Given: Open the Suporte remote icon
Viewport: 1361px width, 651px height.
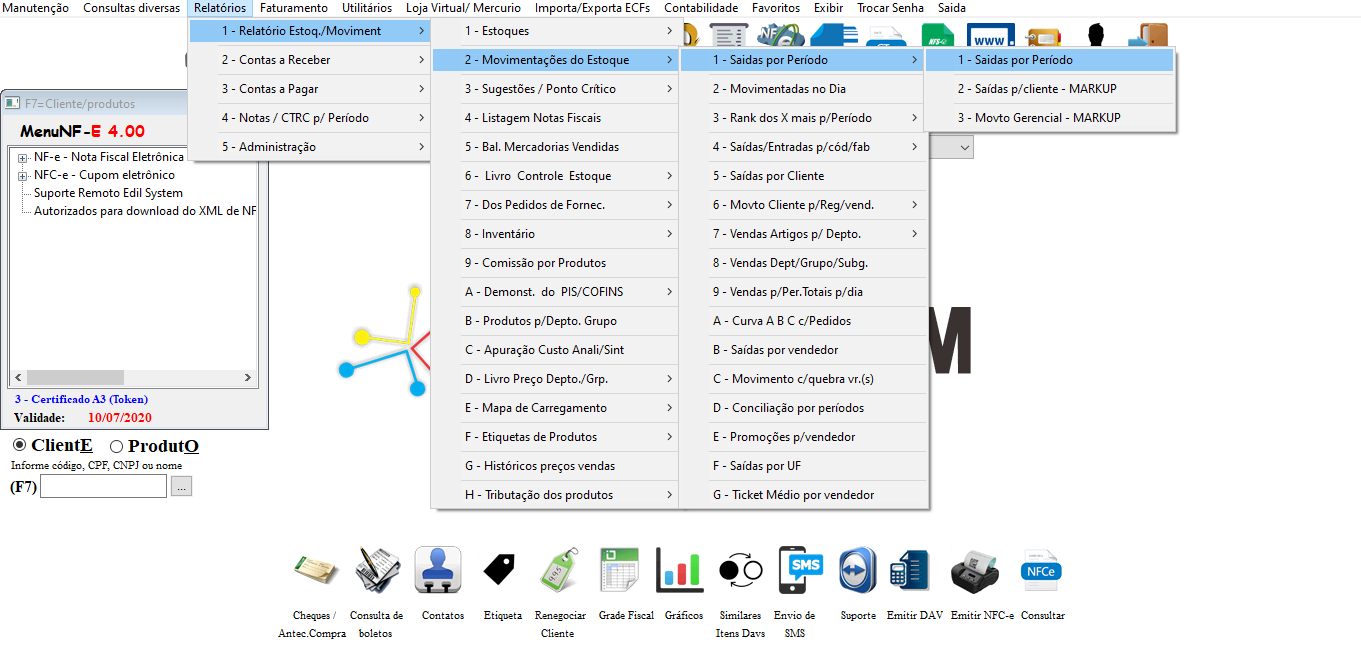Looking at the screenshot, I should tap(857, 571).
